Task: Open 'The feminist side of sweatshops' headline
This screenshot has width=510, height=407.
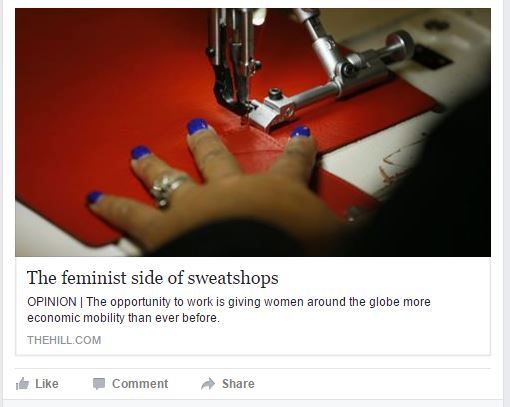Action: pos(153,278)
